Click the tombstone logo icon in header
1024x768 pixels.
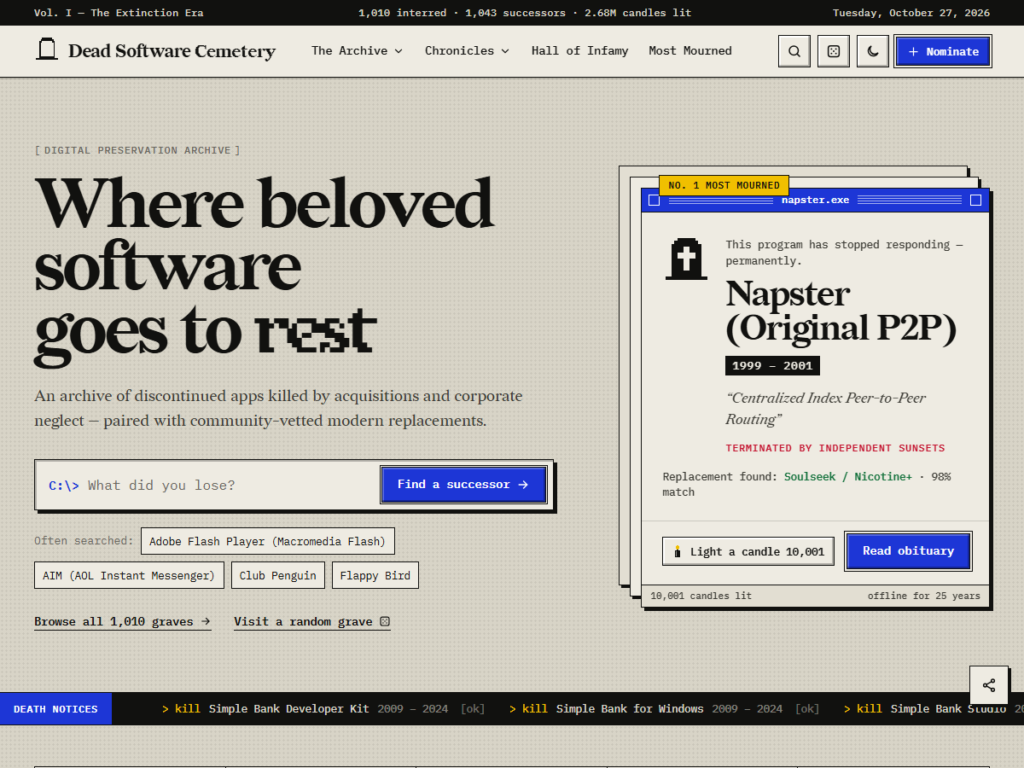click(x=46, y=50)
